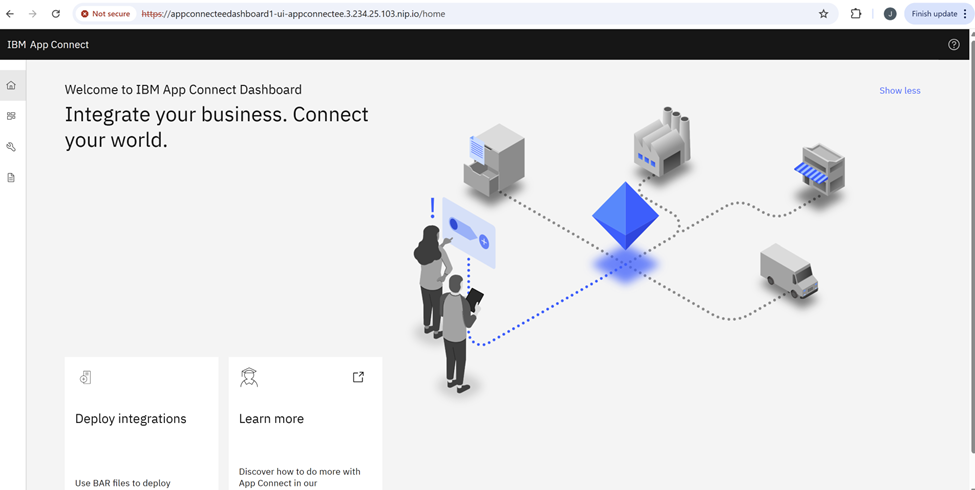The width and height of the screenshot is (975, 490).
Task: Click the BAR file icon on Deploy card
Action: pyautogui.click(x=86, y=377)
